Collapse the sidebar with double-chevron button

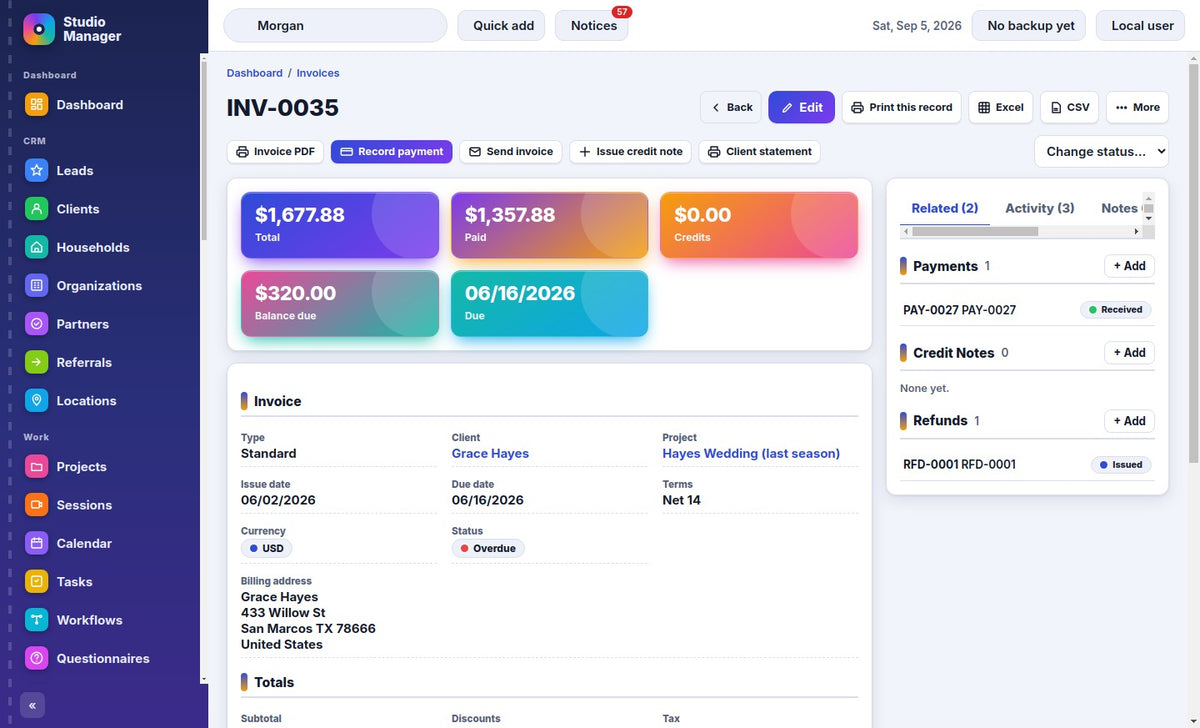pyautogui.click(x=32, y=705)
